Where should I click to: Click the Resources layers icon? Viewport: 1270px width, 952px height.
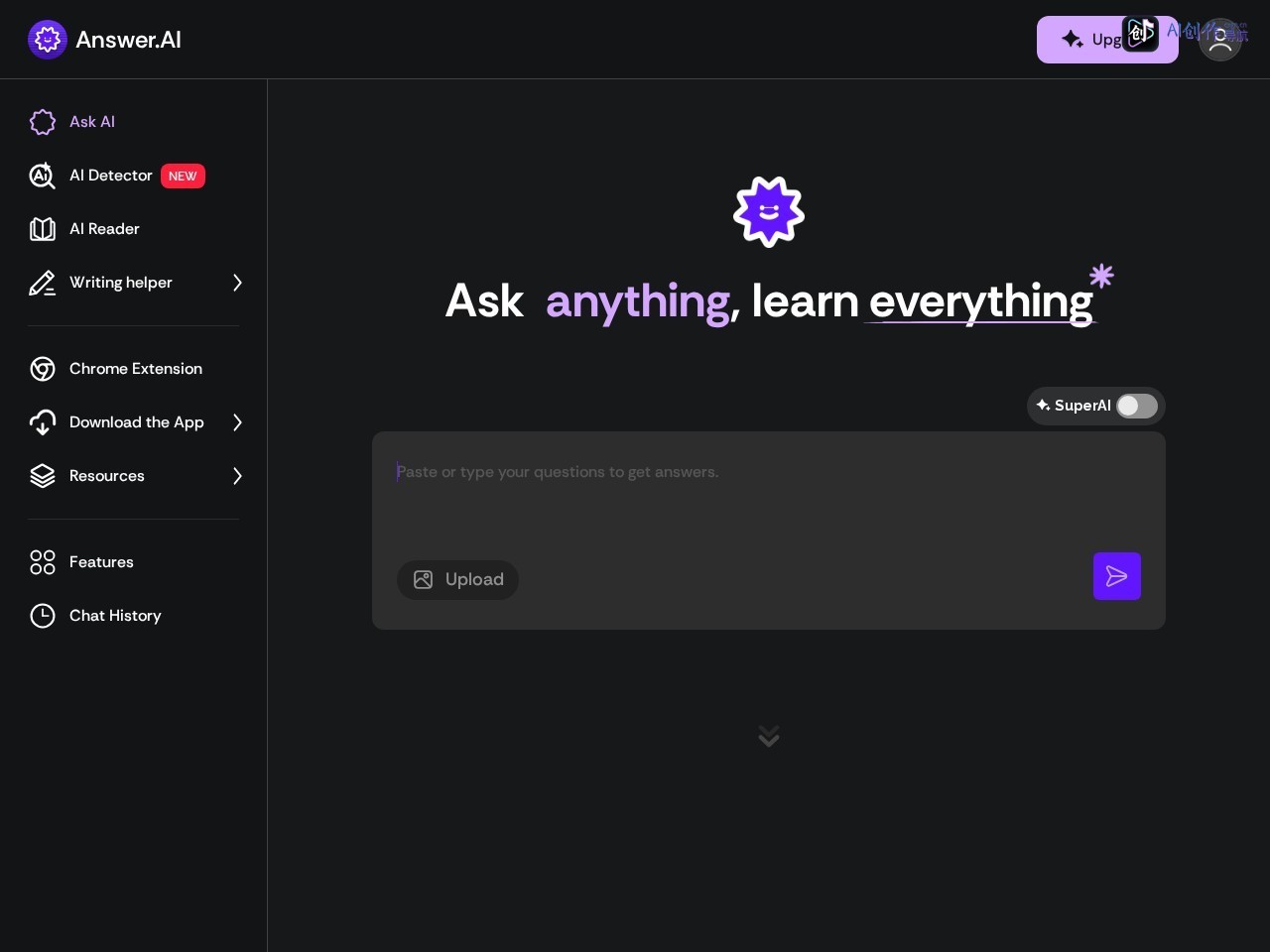point(43,476)
